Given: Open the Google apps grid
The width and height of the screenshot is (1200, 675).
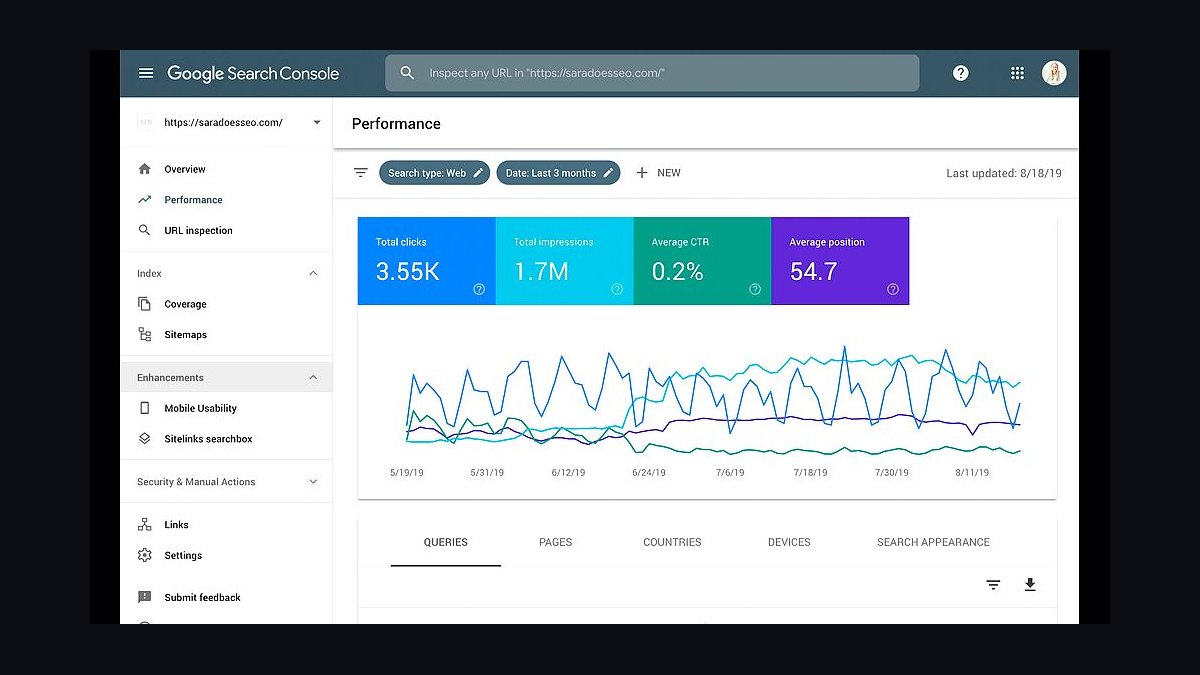Looking at the screenshot, I should [x=1017, y=73].
